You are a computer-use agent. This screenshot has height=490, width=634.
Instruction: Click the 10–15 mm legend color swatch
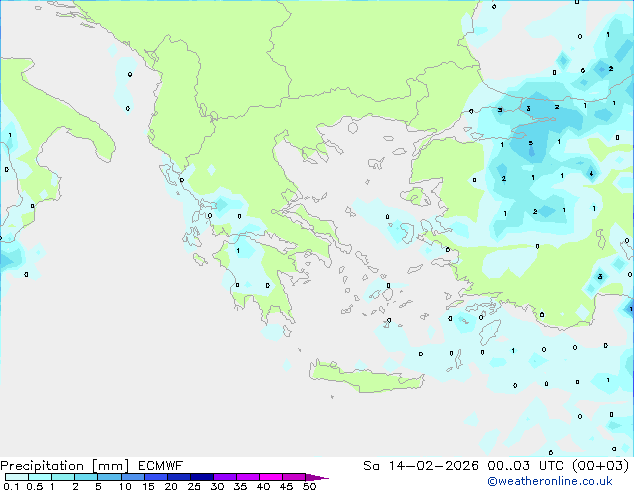(132, 477)
